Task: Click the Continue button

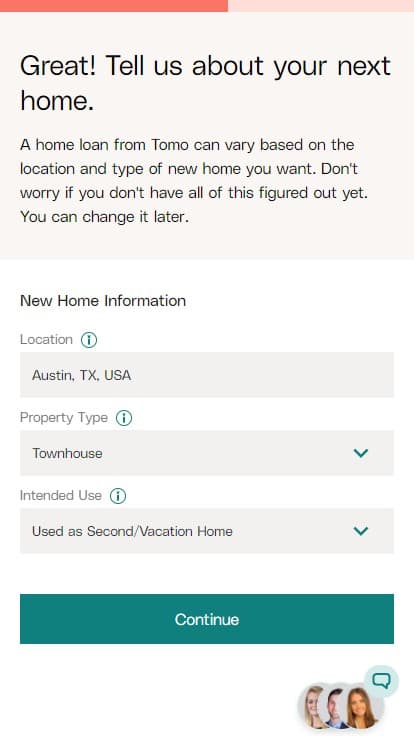Action: 207,619
